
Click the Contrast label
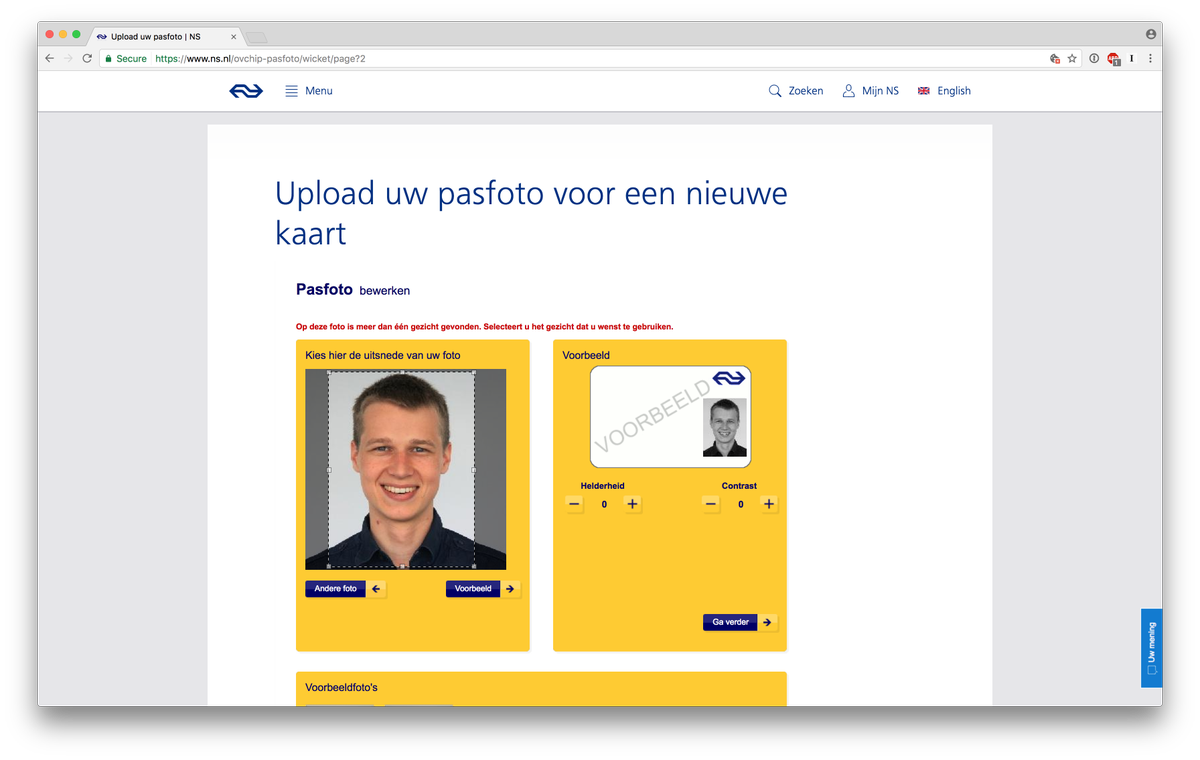[740, 486]
